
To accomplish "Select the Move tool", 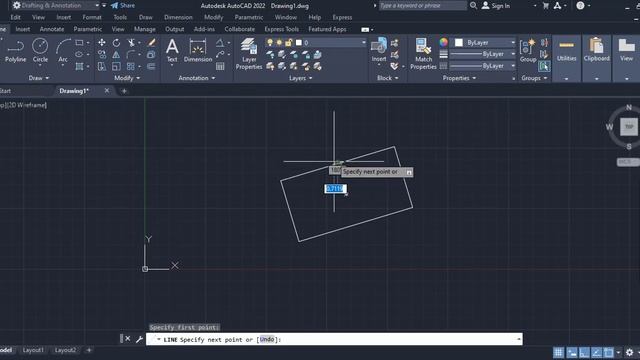I will (102, 42).
